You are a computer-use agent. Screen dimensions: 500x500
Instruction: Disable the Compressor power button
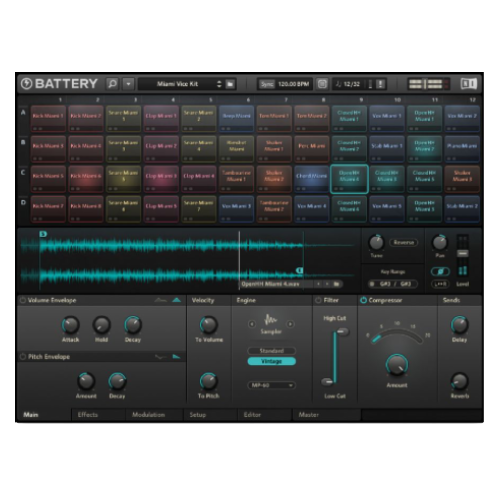(x=363, y=300)
